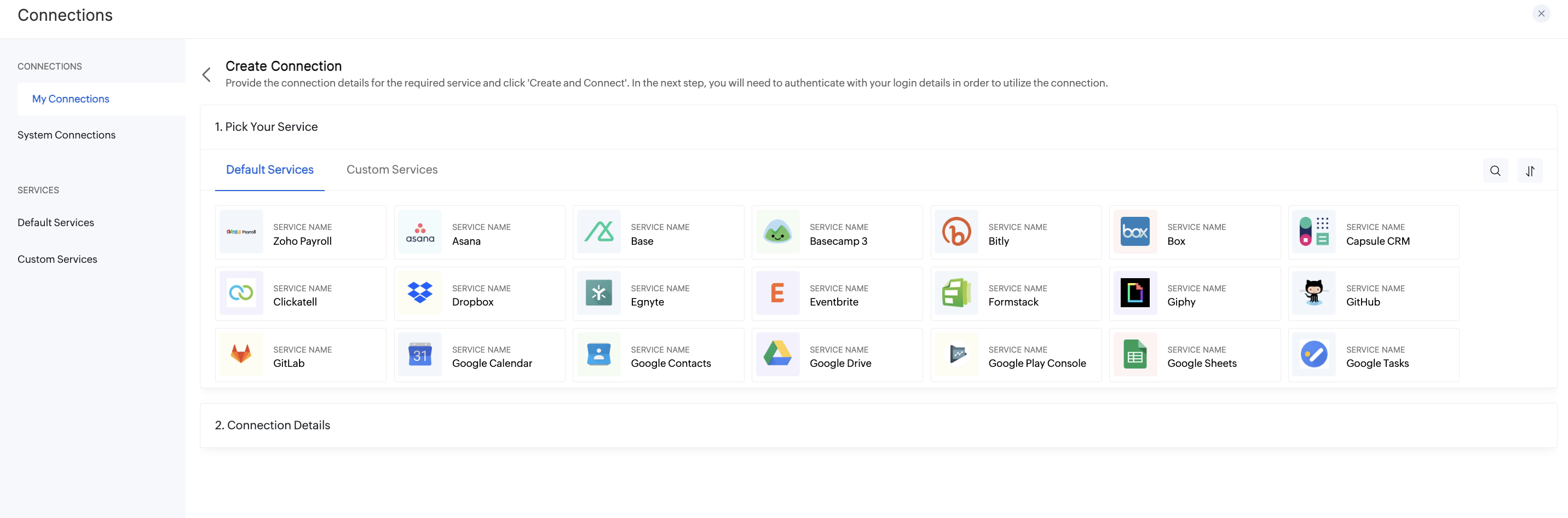Image resolution: width=1568 pixels, height=518 pixels.
Task: Click the Google Contacts icon
Action: [x=599, y=354]
